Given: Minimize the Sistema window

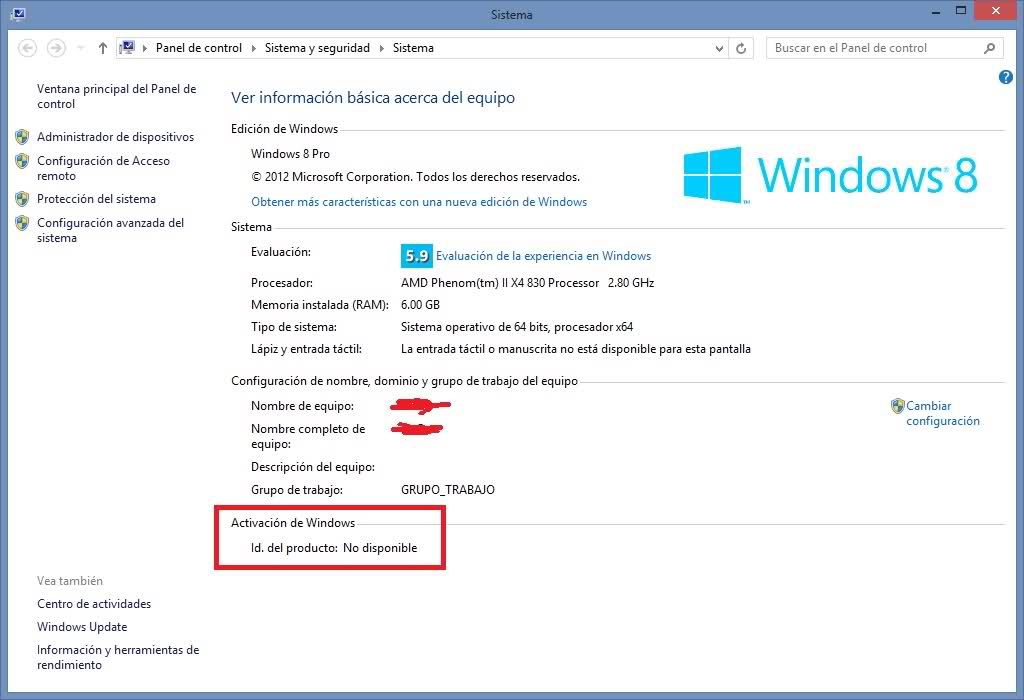Looking at the screenshot, I should 936,11.
